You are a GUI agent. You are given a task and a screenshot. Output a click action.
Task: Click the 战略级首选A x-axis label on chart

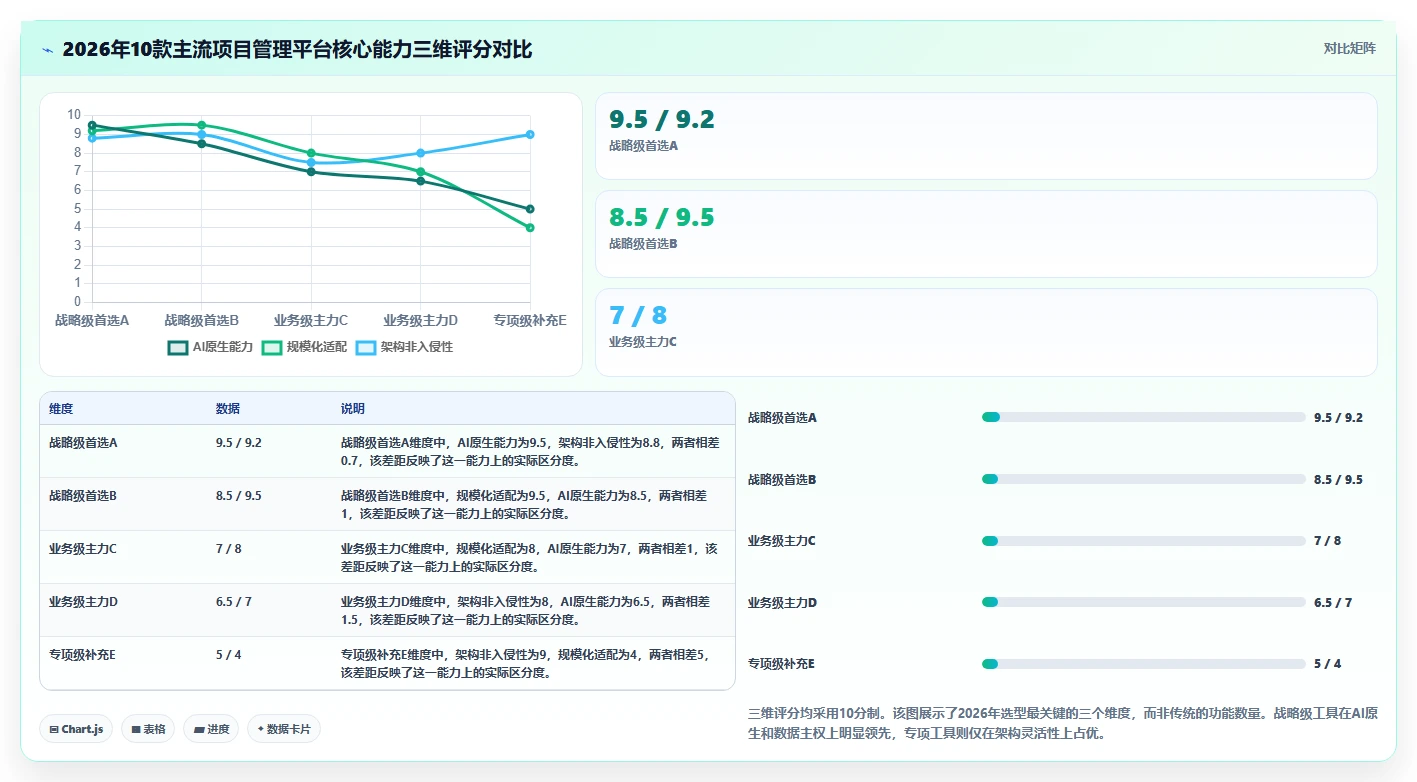92,320
